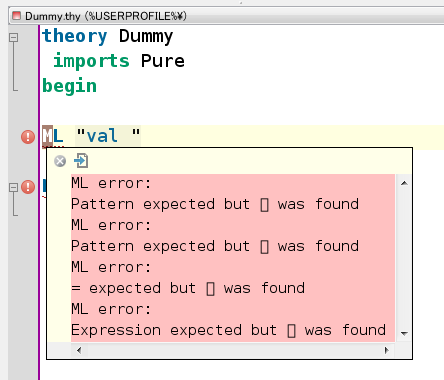This screenshot has height=380, width=444.
Task: Close the ML error popup
Action: (x=60, y=161)
